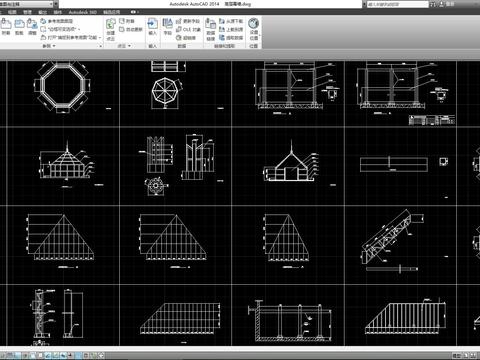Screen dimensions: 480x360
Task: Expand the Reference (参照) panel dropdown
Action: coord(49,46)
